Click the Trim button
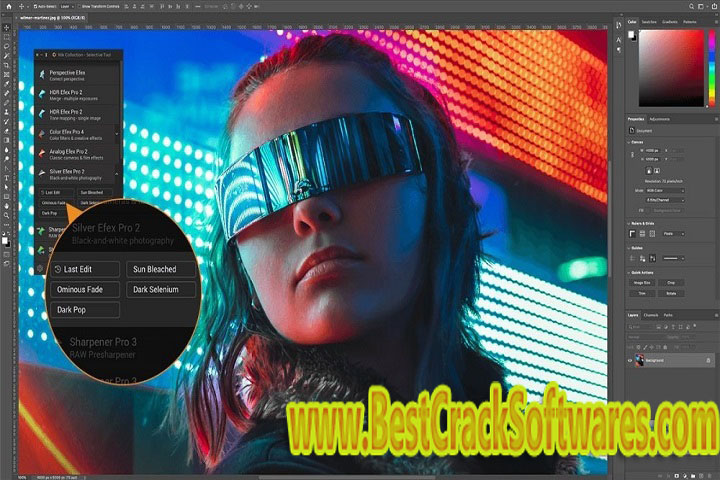 (x=641, y=293)
